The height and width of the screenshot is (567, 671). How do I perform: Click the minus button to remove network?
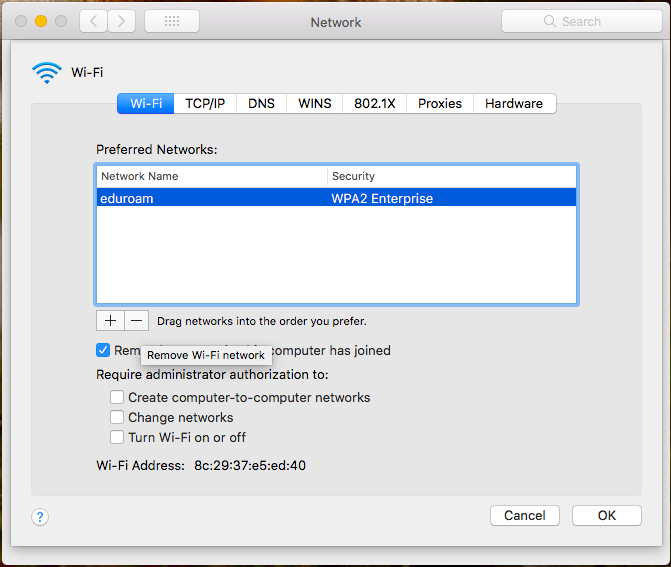click(136, 321)
